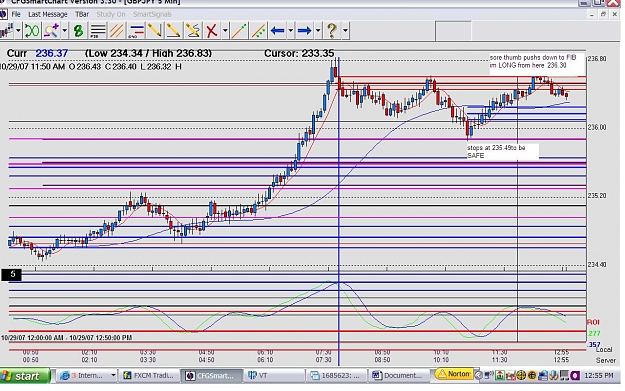Click the blue left arrow icon
The width and height of the screenshot is (625, 391).
click(x=277, y=31)
